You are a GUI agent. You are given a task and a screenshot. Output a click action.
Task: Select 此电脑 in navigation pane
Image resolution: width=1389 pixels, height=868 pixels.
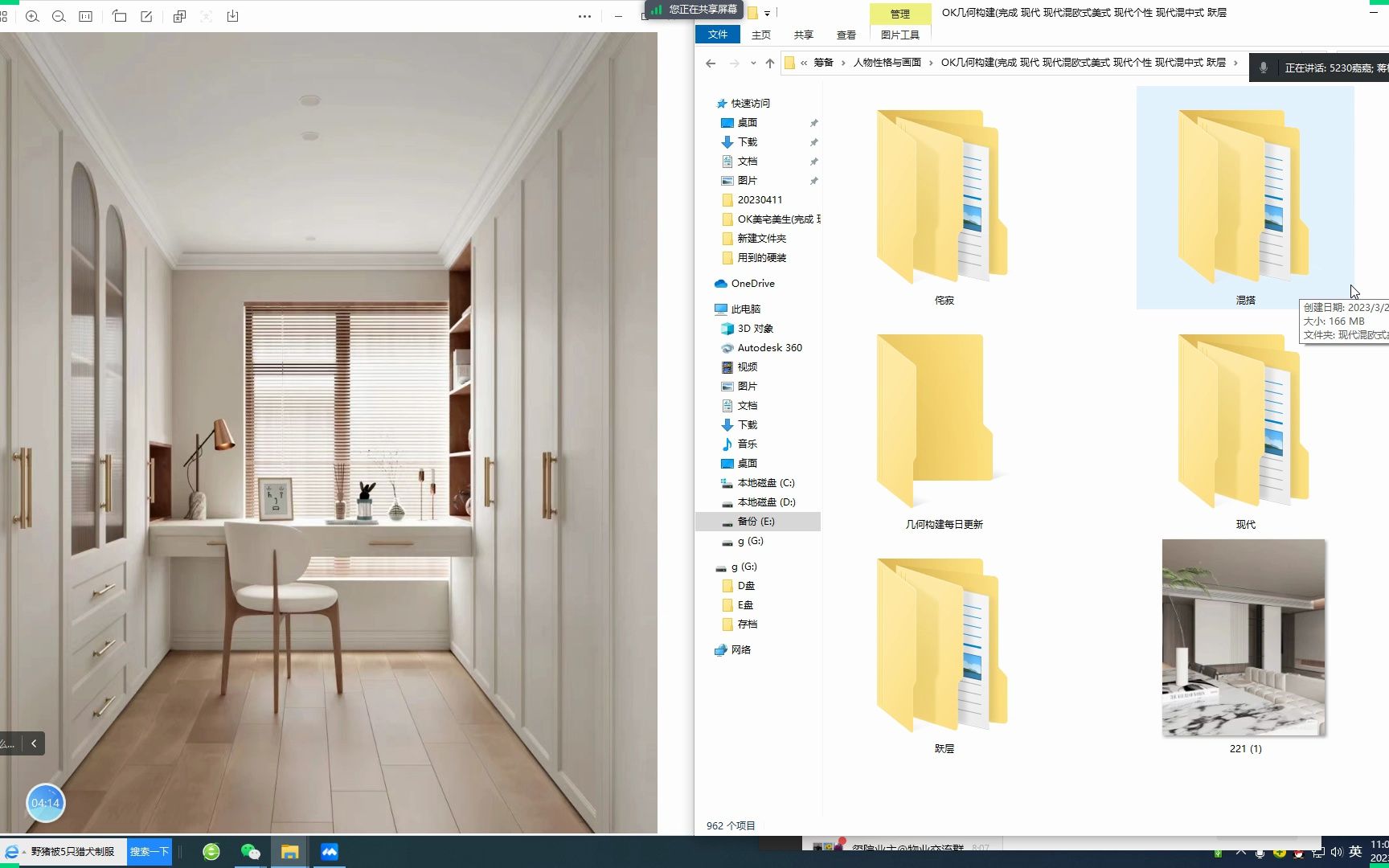(x=745, y=309)
